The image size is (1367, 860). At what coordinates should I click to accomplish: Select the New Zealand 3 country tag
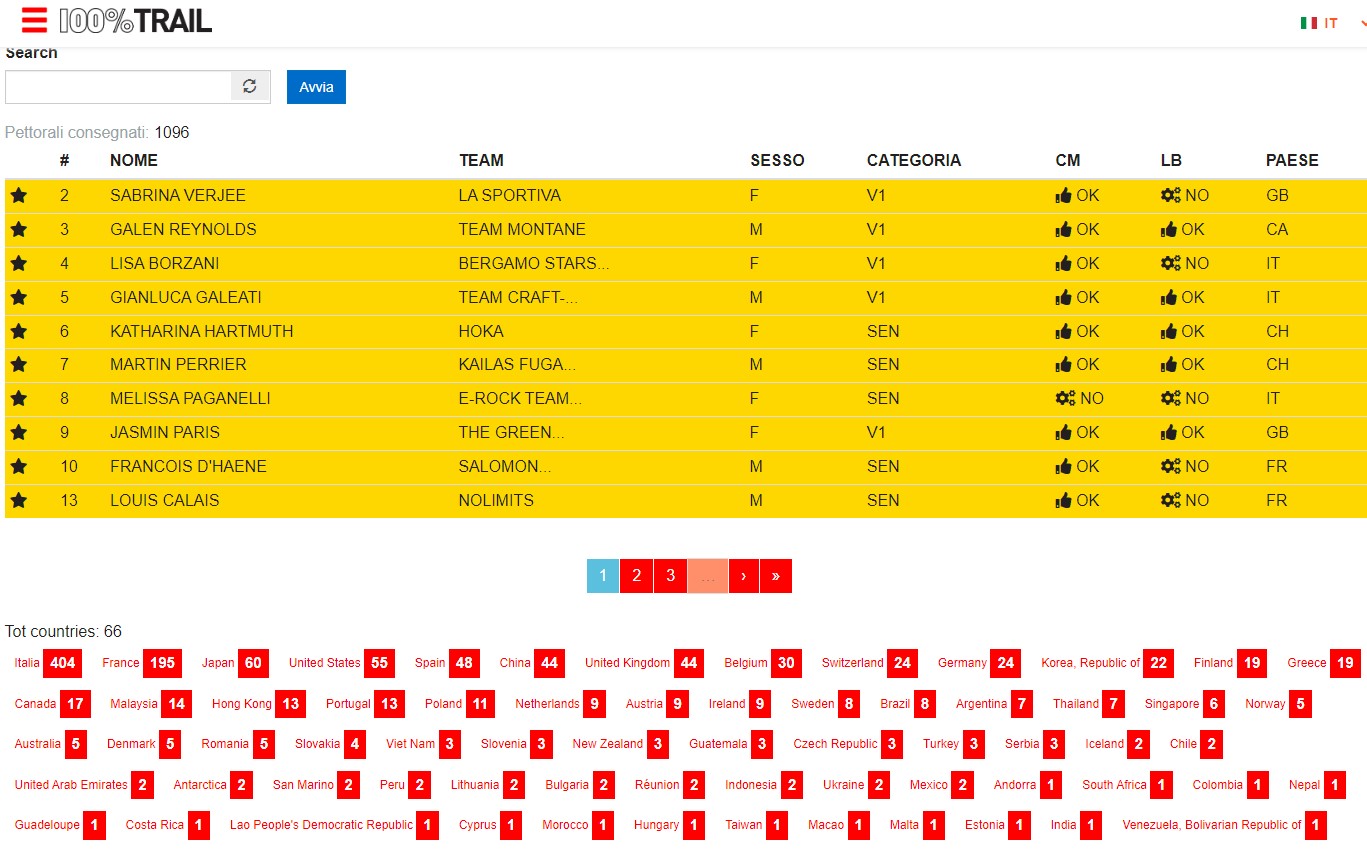[x=619, y=744]
